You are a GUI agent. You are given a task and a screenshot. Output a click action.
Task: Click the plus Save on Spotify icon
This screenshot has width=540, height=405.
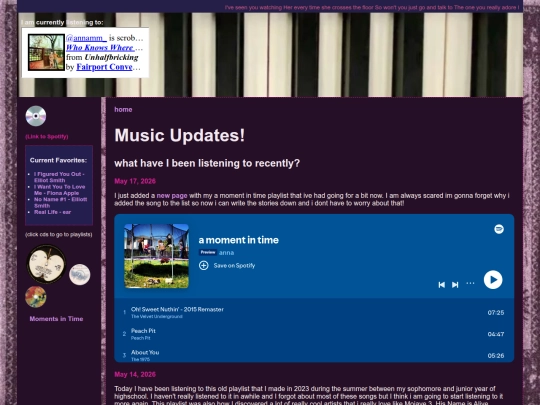(204, 266)
